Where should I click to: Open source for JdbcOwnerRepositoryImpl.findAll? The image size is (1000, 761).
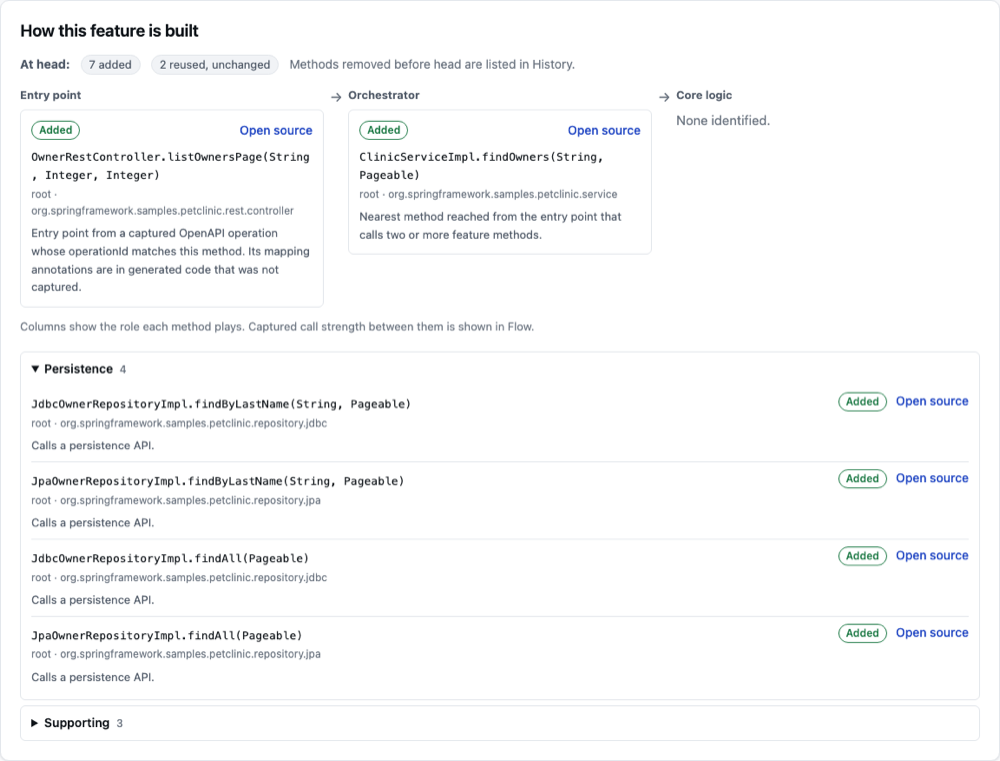[x=932, y=556]
